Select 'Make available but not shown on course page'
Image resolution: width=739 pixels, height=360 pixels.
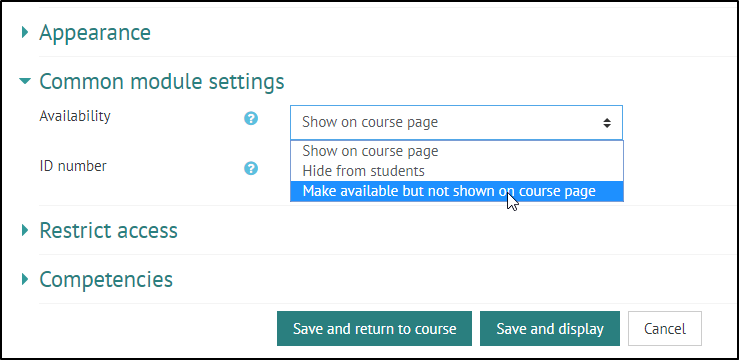click(457, 191)
